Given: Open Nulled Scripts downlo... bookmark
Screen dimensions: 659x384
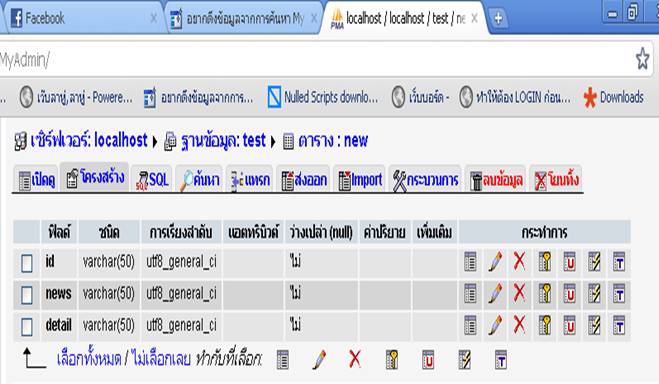Looking at the screenshot, I should pyautogui.click(x=323, y=97).
